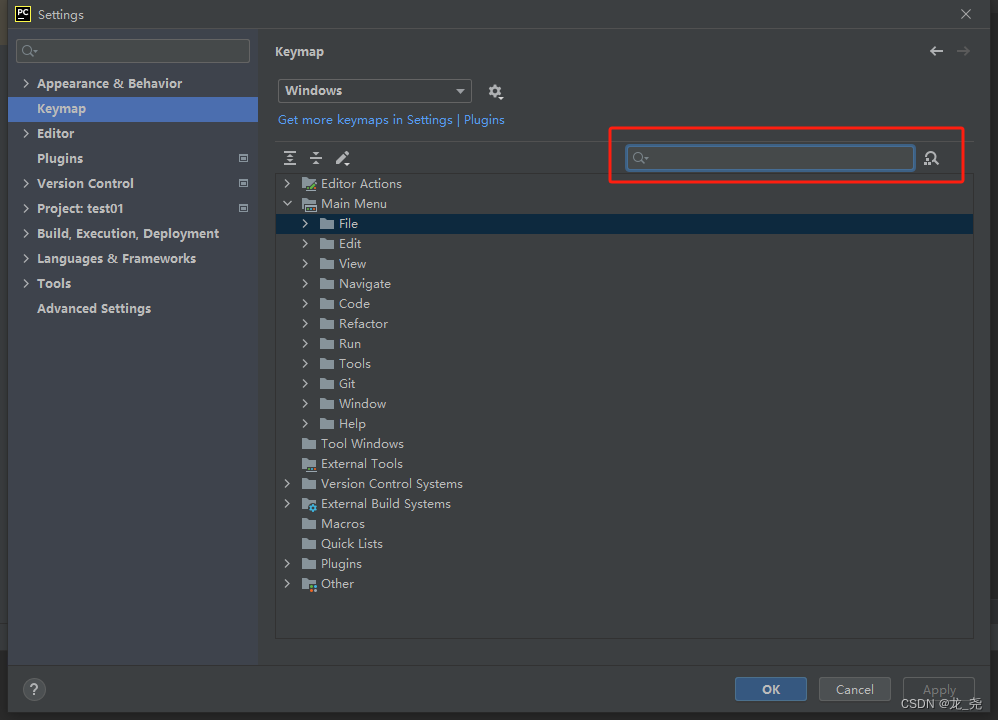Collapse the Main Menu tree node

(x=288, y=204)
